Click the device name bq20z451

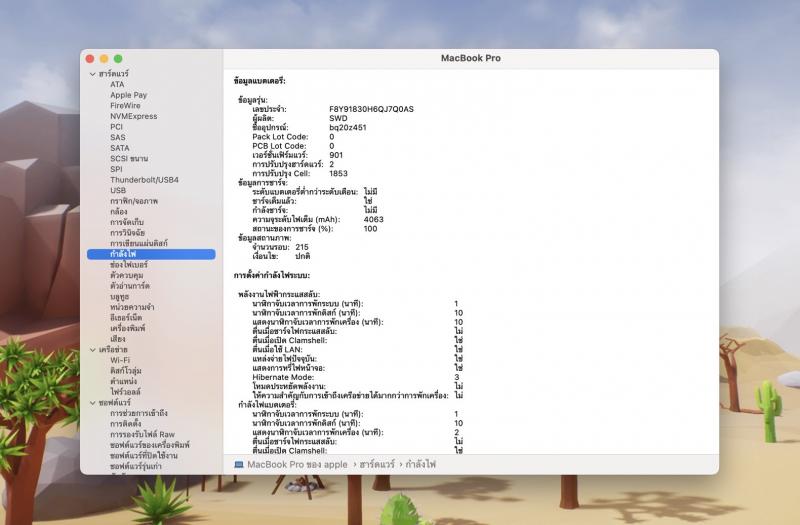tap(347, 128)
